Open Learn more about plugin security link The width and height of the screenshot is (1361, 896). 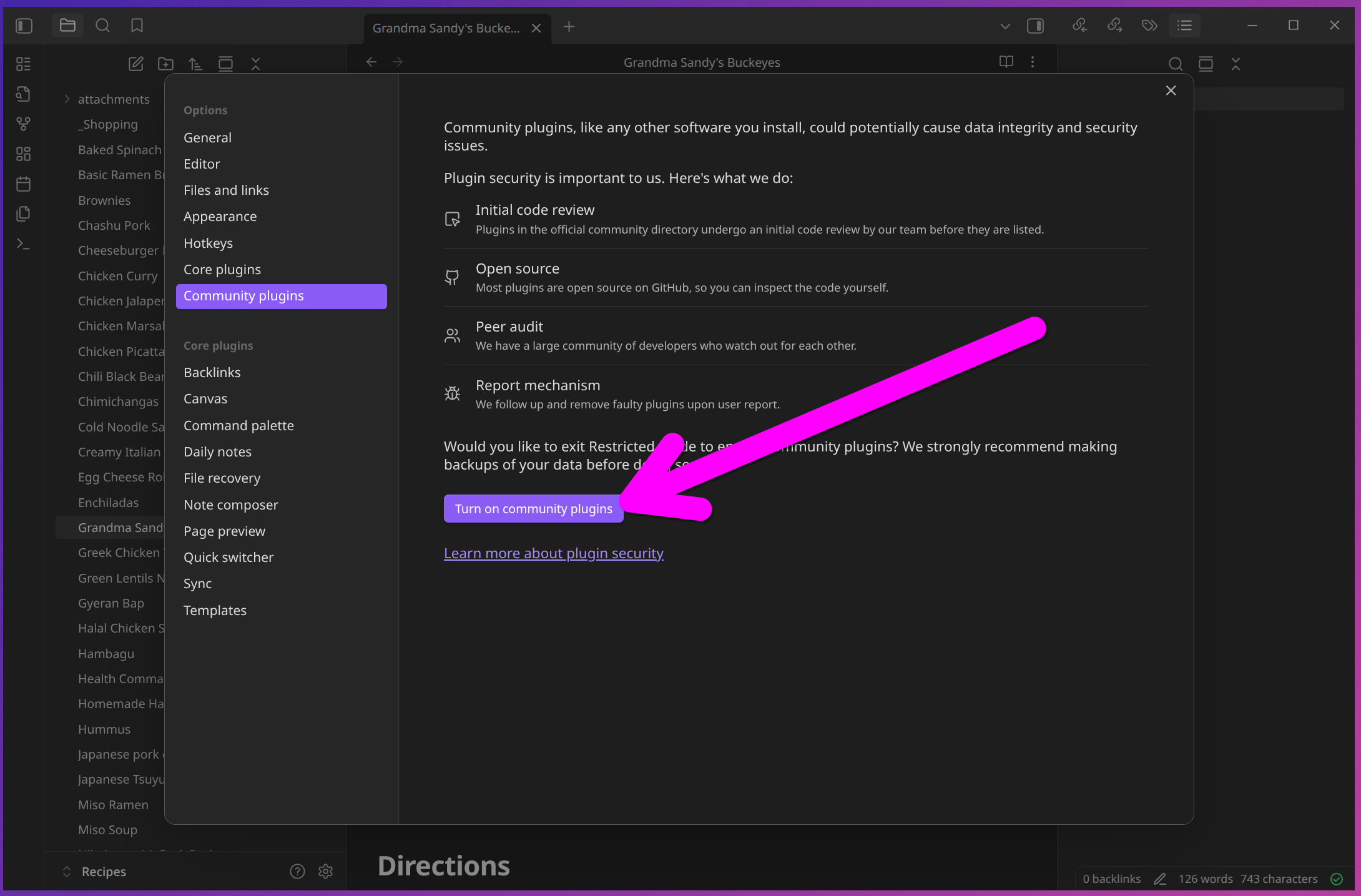553,553
